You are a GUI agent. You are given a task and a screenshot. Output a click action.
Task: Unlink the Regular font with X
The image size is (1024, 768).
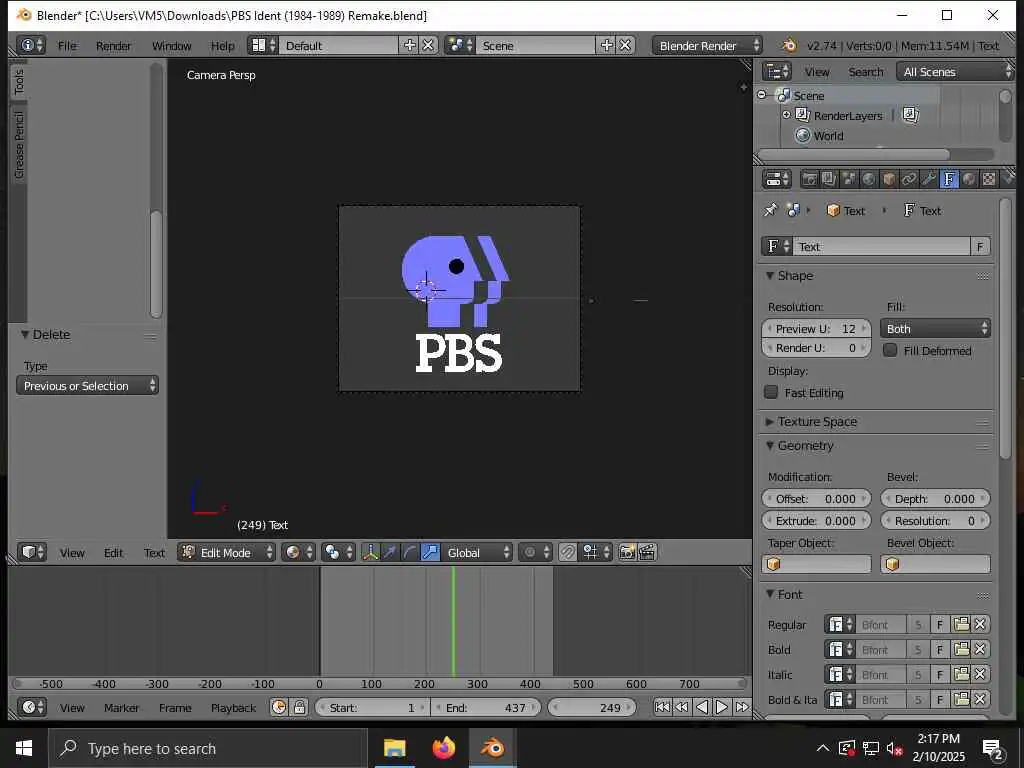tap(980, 625)
